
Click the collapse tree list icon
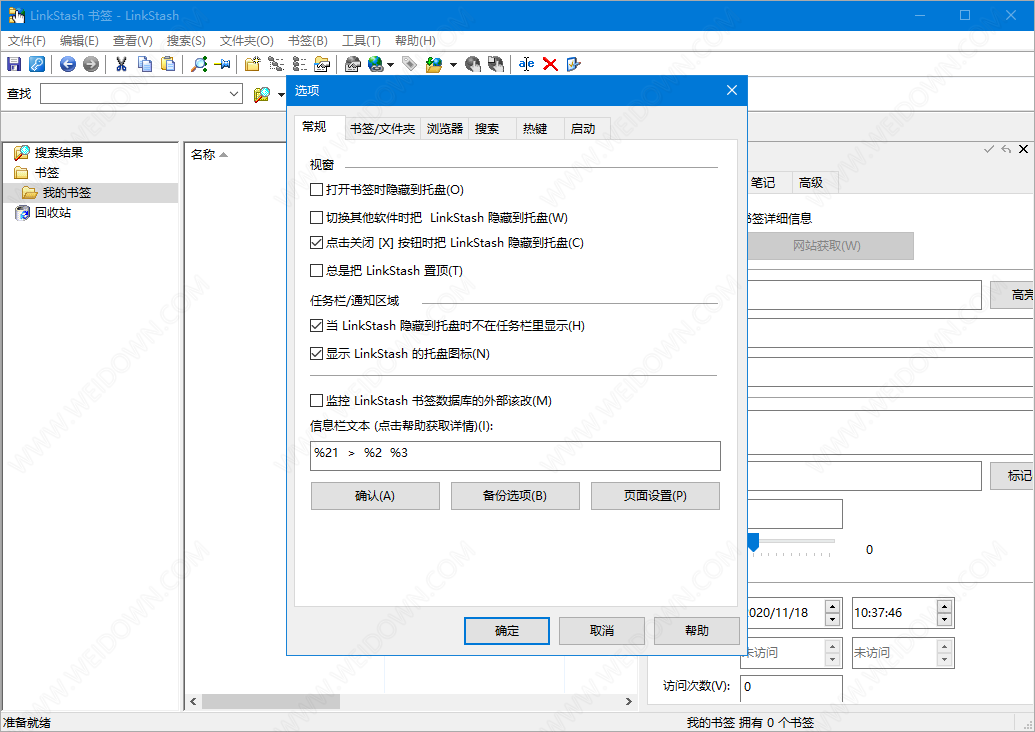pyautogui.click(x=300, y=64)
